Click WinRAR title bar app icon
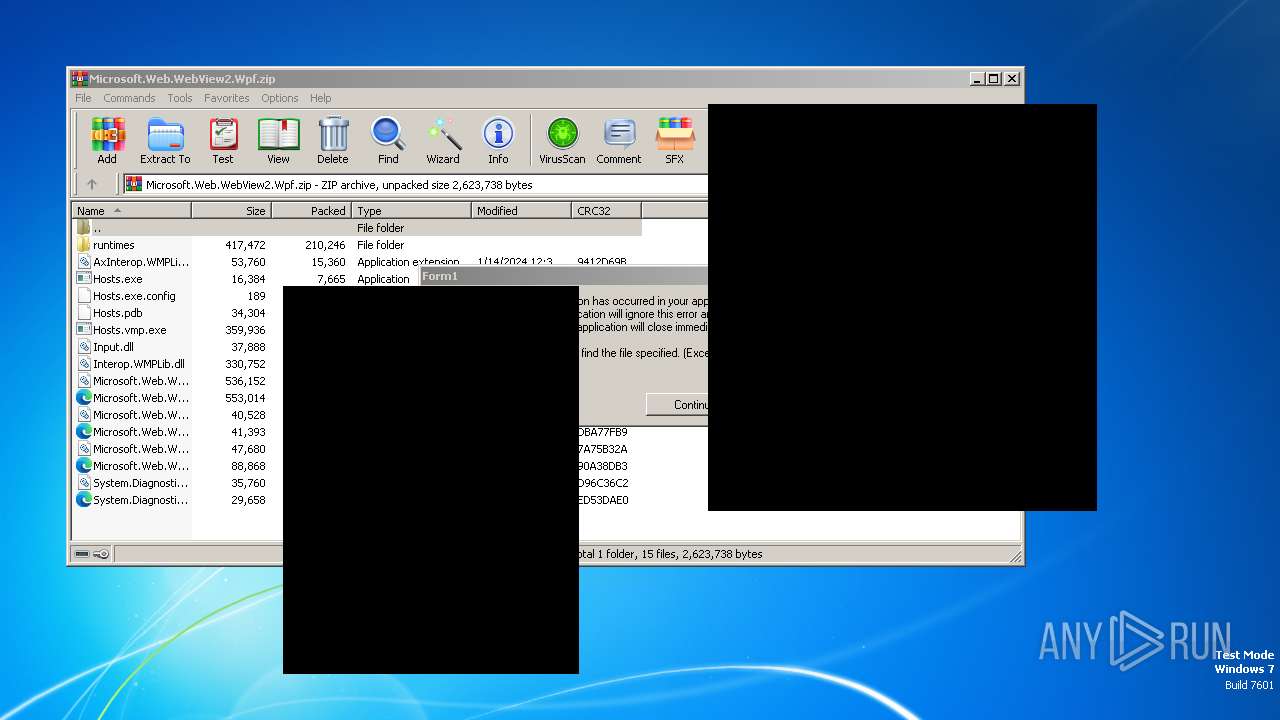This screenshot has height=720, width=1280. point(79,78)
